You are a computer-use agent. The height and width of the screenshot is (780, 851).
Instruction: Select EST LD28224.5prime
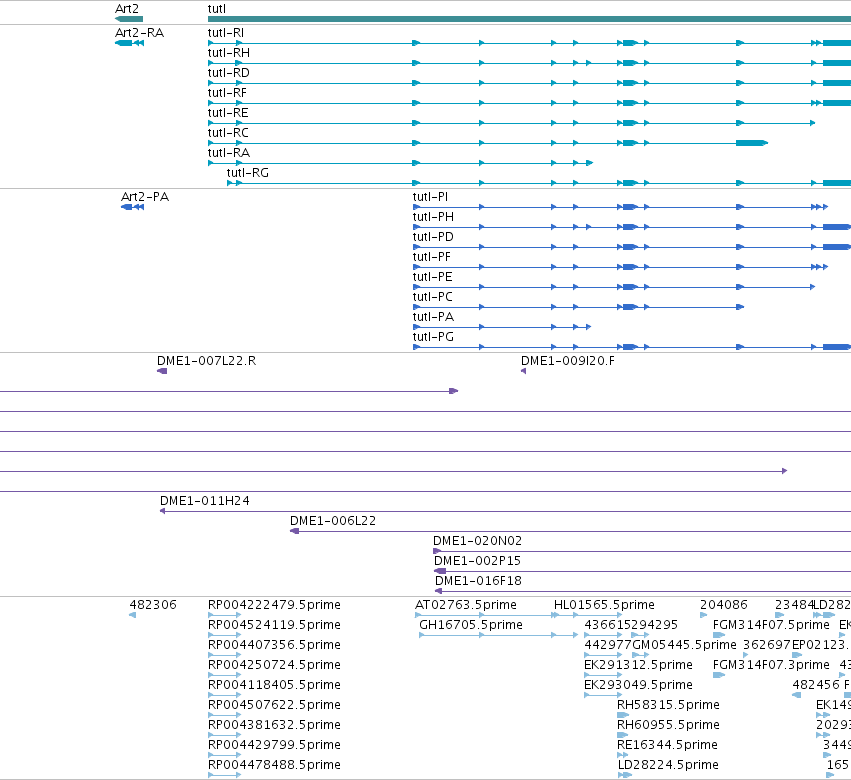[x=668, y=766]
